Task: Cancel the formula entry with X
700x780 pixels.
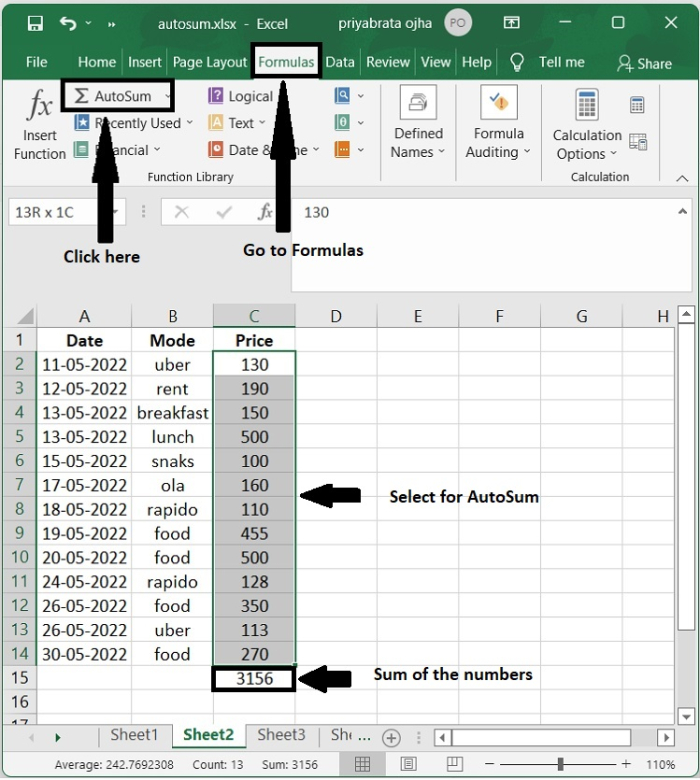Action: point(182,212)
